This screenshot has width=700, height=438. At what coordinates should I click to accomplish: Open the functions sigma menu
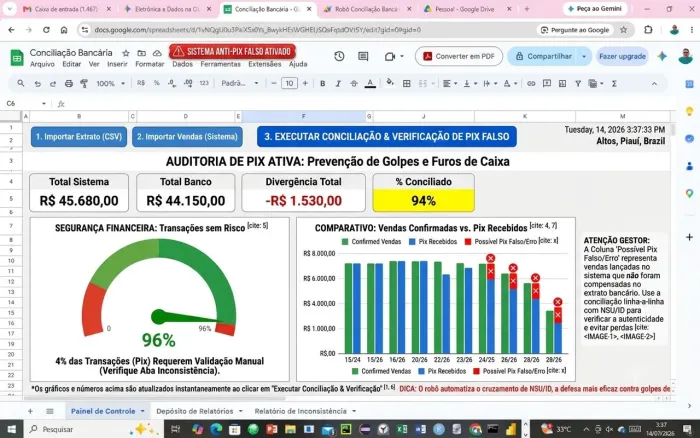[614, 83]
